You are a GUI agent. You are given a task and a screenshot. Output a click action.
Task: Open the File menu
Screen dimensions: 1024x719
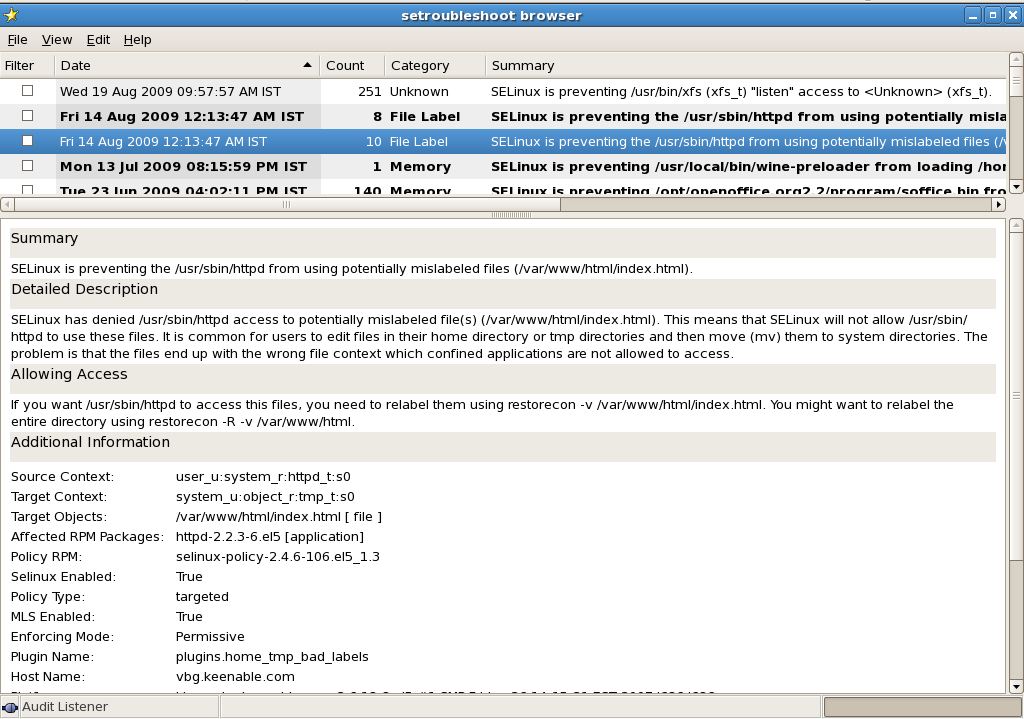(x=17, y=40)
